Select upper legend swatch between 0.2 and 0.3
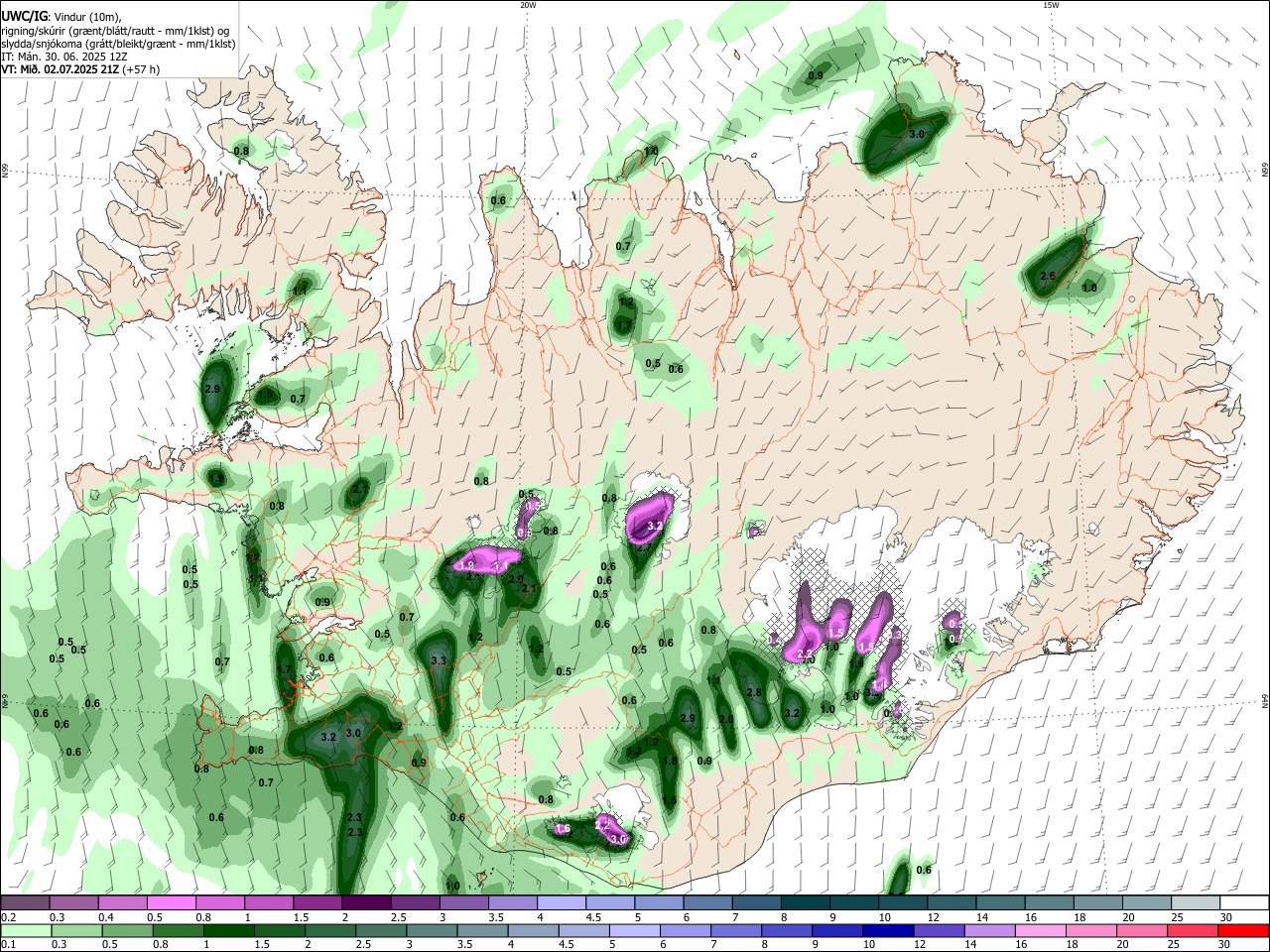Image resolution: width=1270 pixels, height=952 pixels. click(x=25, y=902)
